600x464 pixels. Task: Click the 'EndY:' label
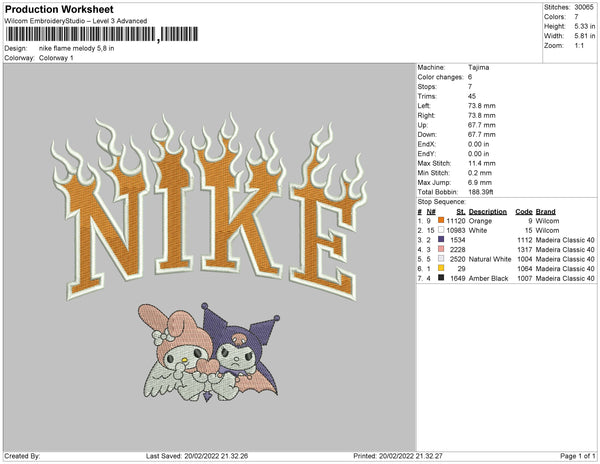[x=427, y=153]
